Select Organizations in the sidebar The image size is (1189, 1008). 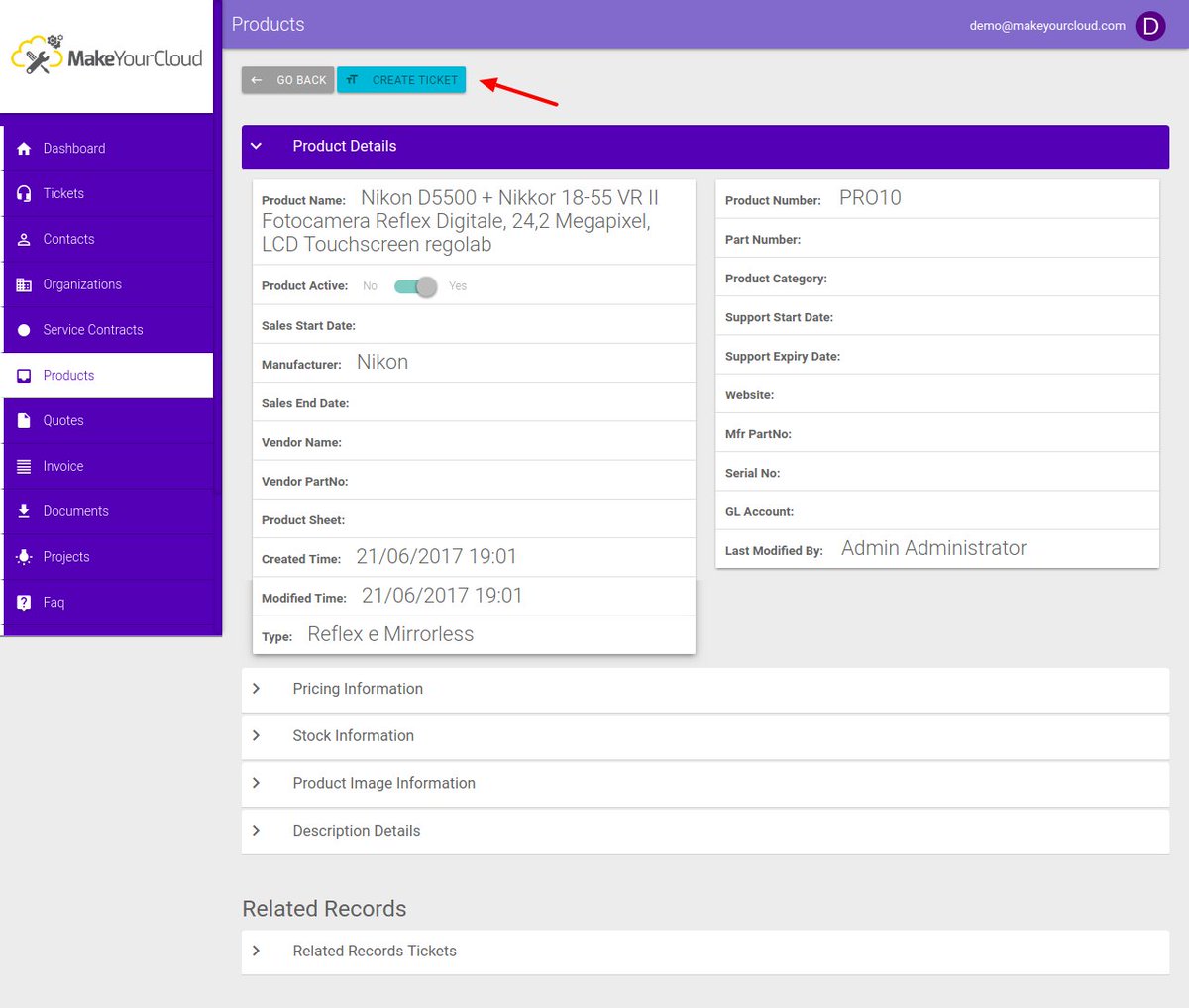pyautogui.click(x=108, y=284)
